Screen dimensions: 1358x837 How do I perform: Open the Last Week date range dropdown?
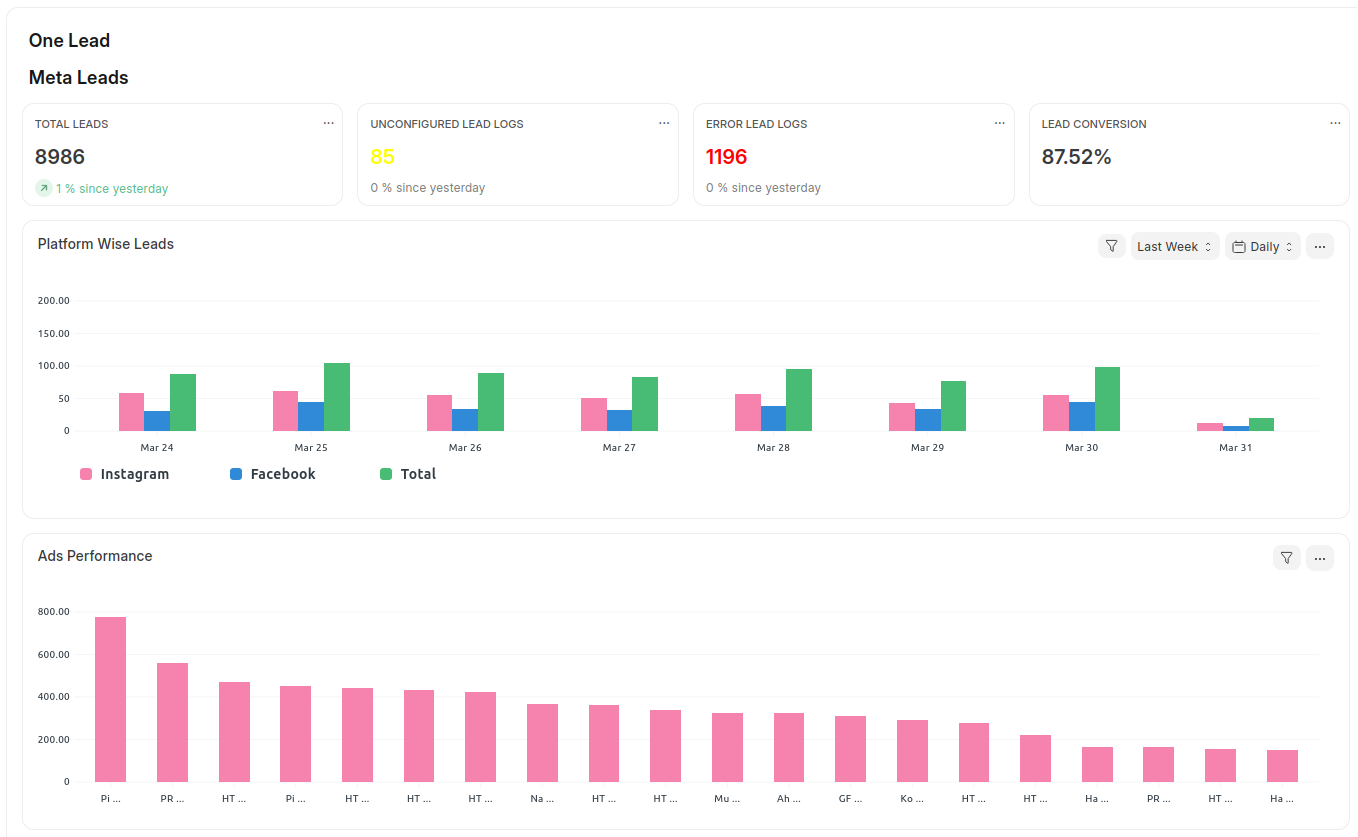pos(1175,246)
